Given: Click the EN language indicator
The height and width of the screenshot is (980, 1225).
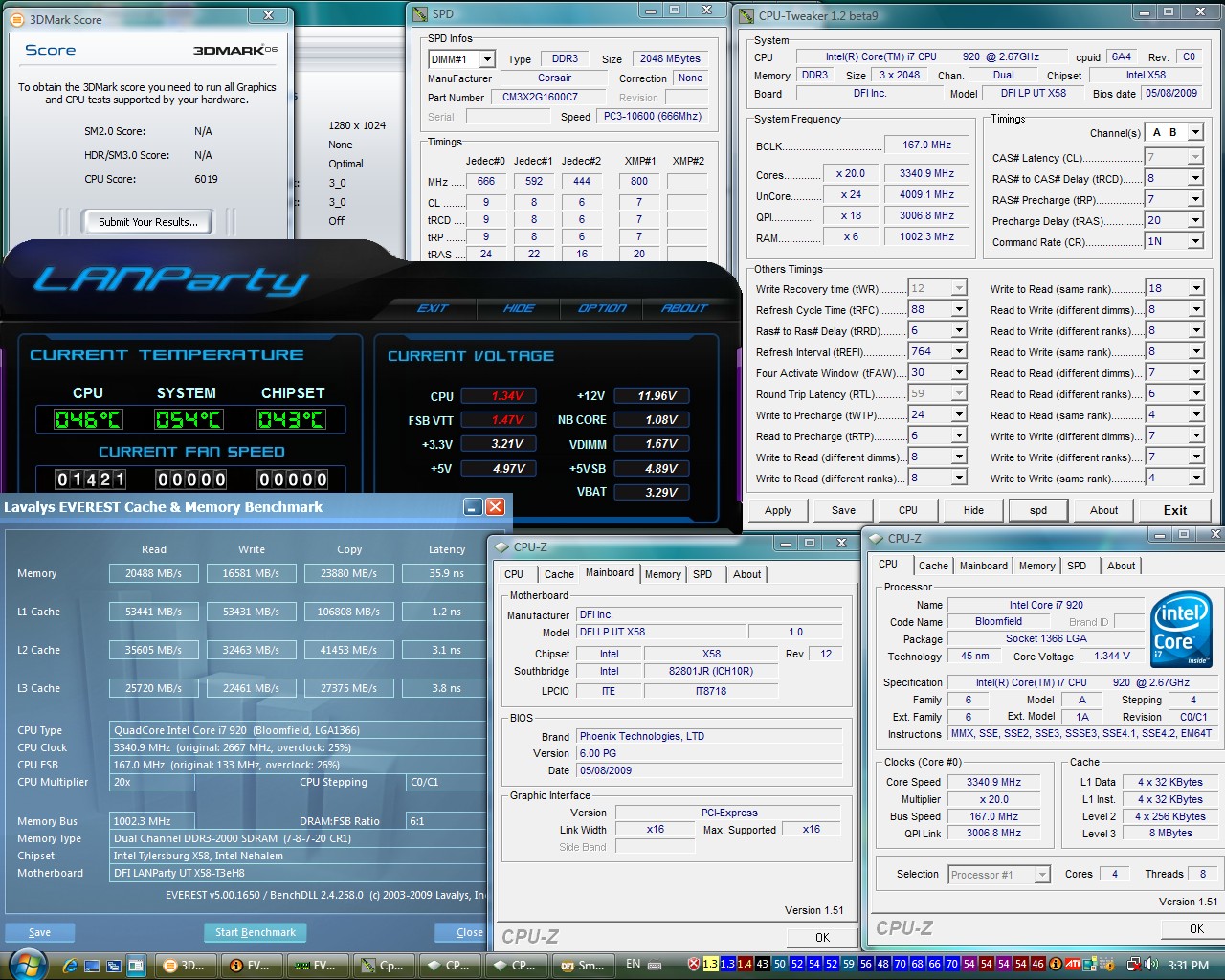Looking at the screenshot, I should point(633,964).
